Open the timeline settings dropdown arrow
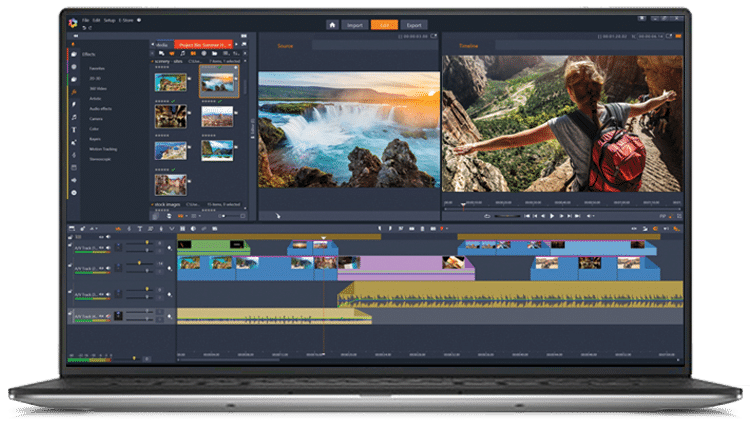Screen dimensions: 750x422 (94, 229)
